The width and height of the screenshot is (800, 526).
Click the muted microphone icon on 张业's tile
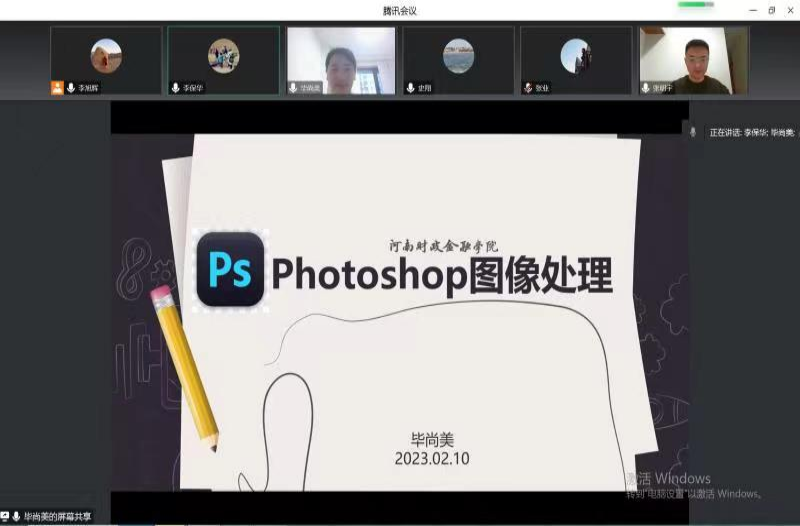(x=527, y=88)
